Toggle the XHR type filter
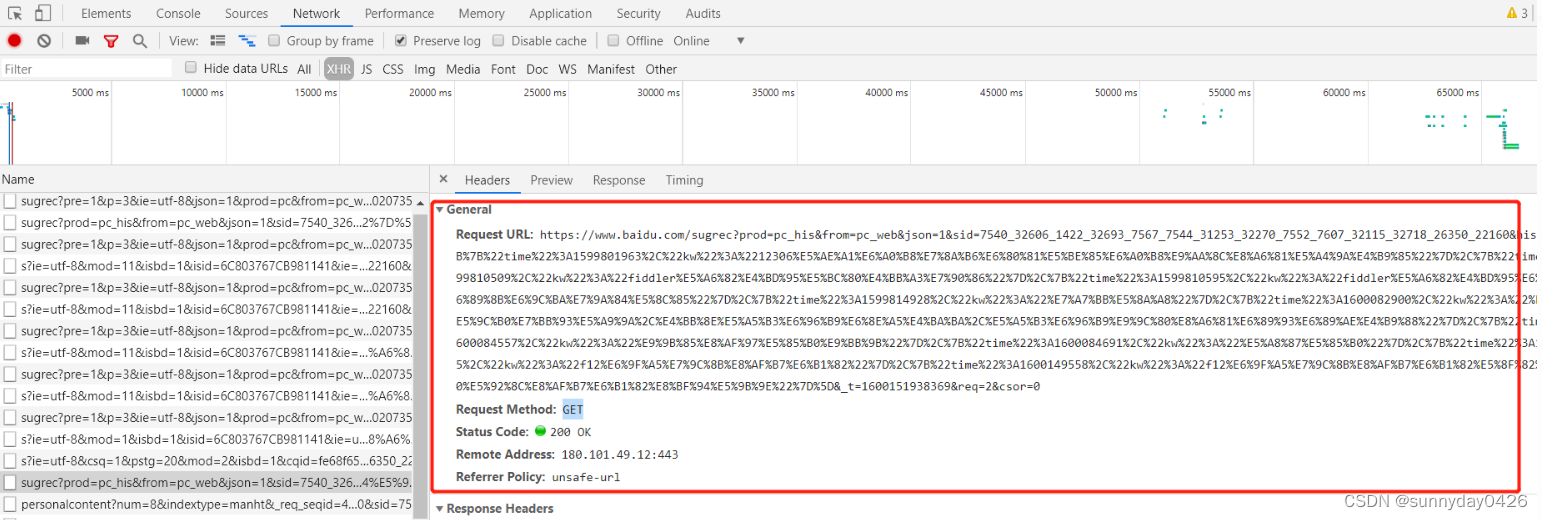 point(339,69)
